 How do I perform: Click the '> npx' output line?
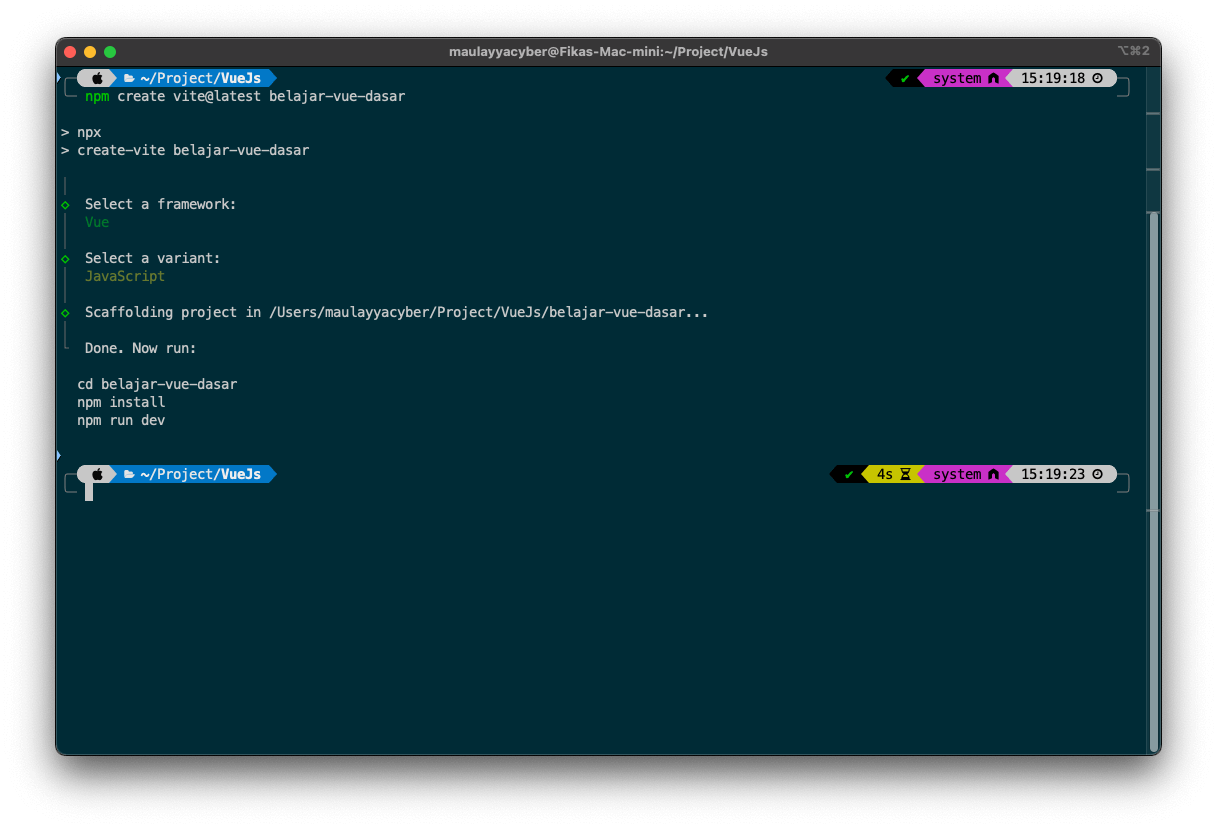tap(81, 132)
